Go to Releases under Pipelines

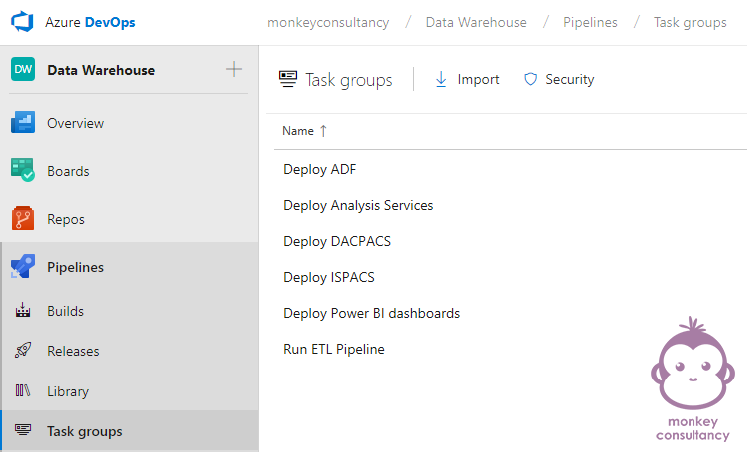click(73, 351)
